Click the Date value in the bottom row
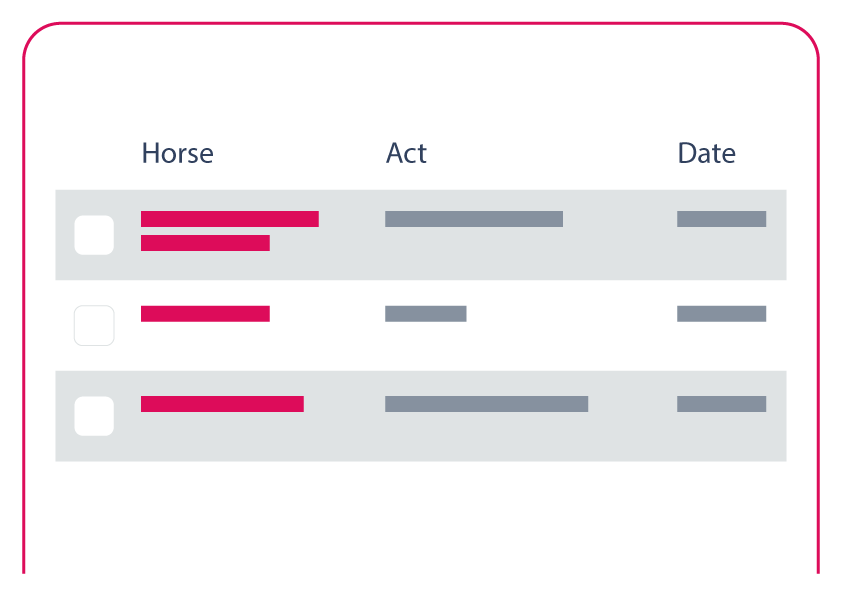 [721, 404]
